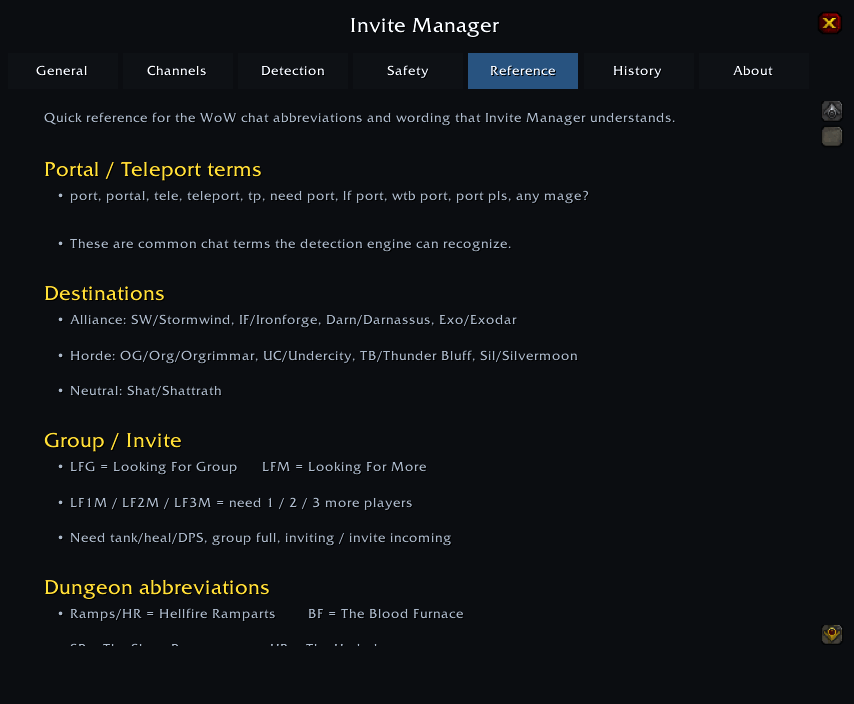854x704 pixels.
Task: Click the Dungeon abbreviations heading
Action: point(157,587)
